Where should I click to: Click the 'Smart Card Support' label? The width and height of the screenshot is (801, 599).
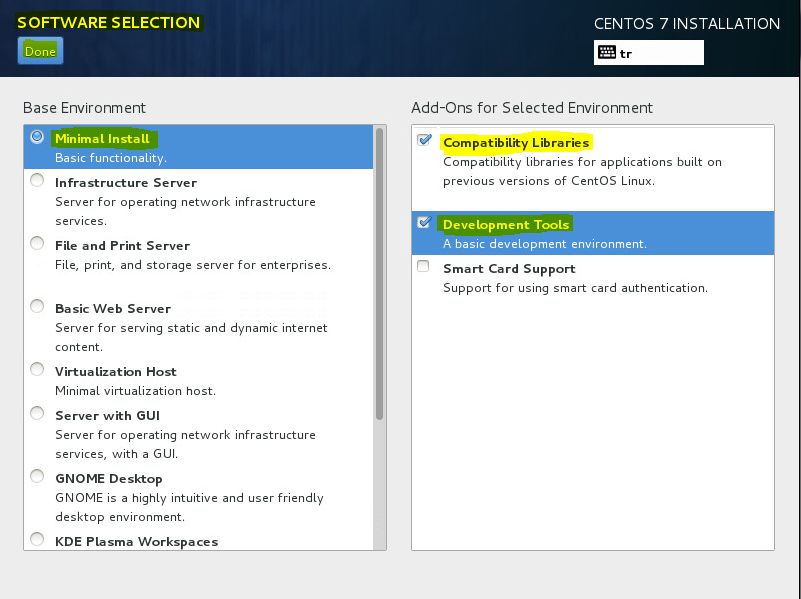[x=509, y=269]
